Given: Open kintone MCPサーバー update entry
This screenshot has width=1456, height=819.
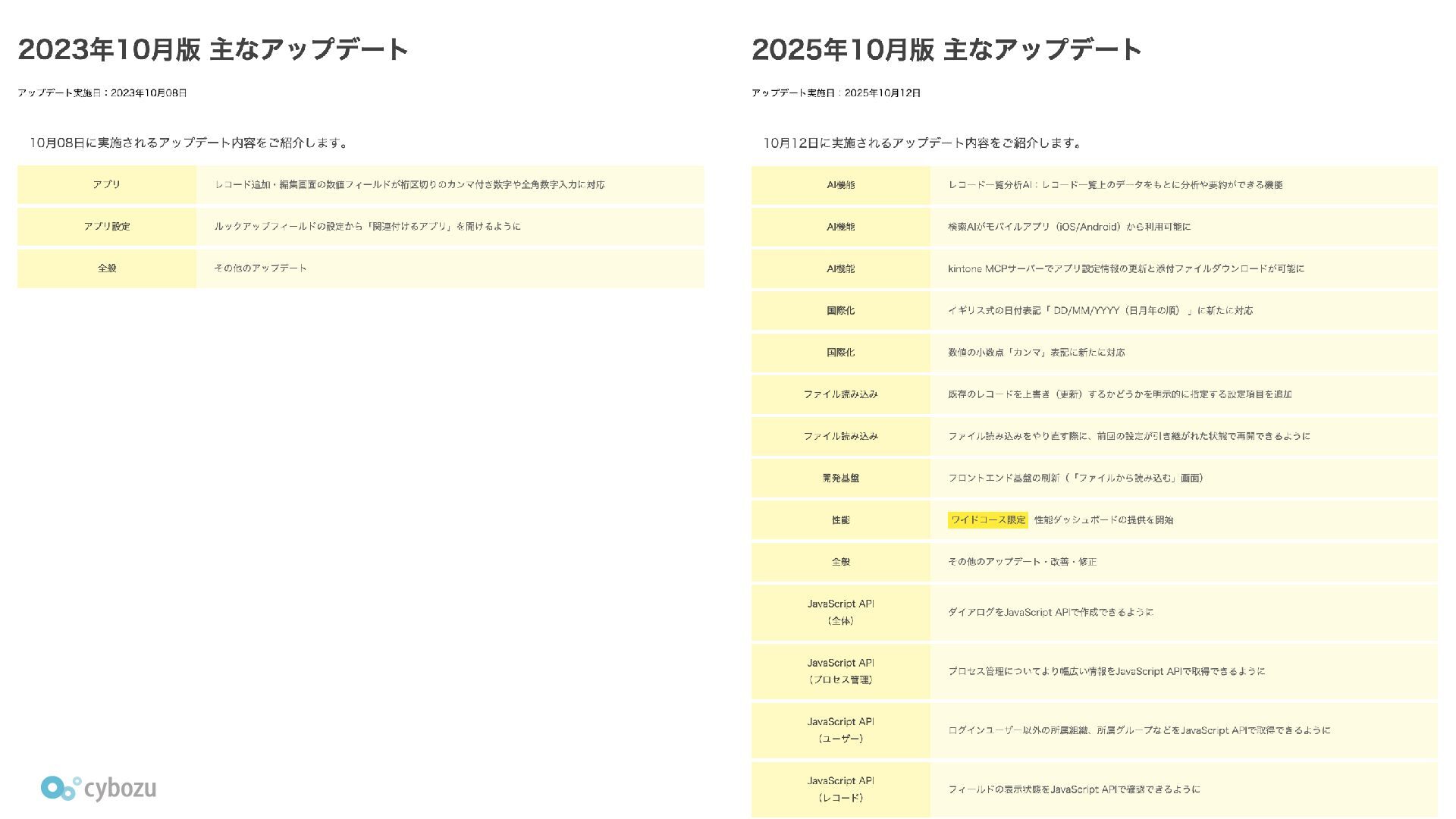Looking at the screenshot, I should 1125,268.
